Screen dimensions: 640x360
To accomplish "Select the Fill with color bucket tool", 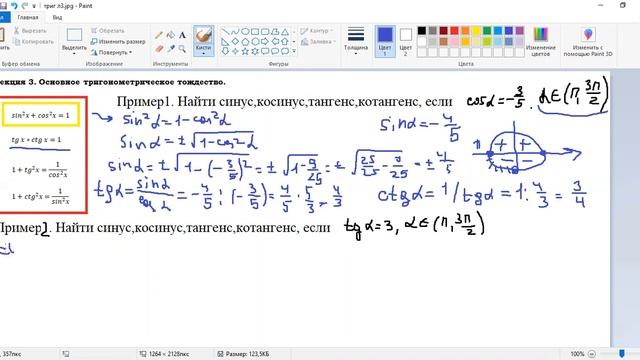I will pyautogui.click(x=171, y=35).
